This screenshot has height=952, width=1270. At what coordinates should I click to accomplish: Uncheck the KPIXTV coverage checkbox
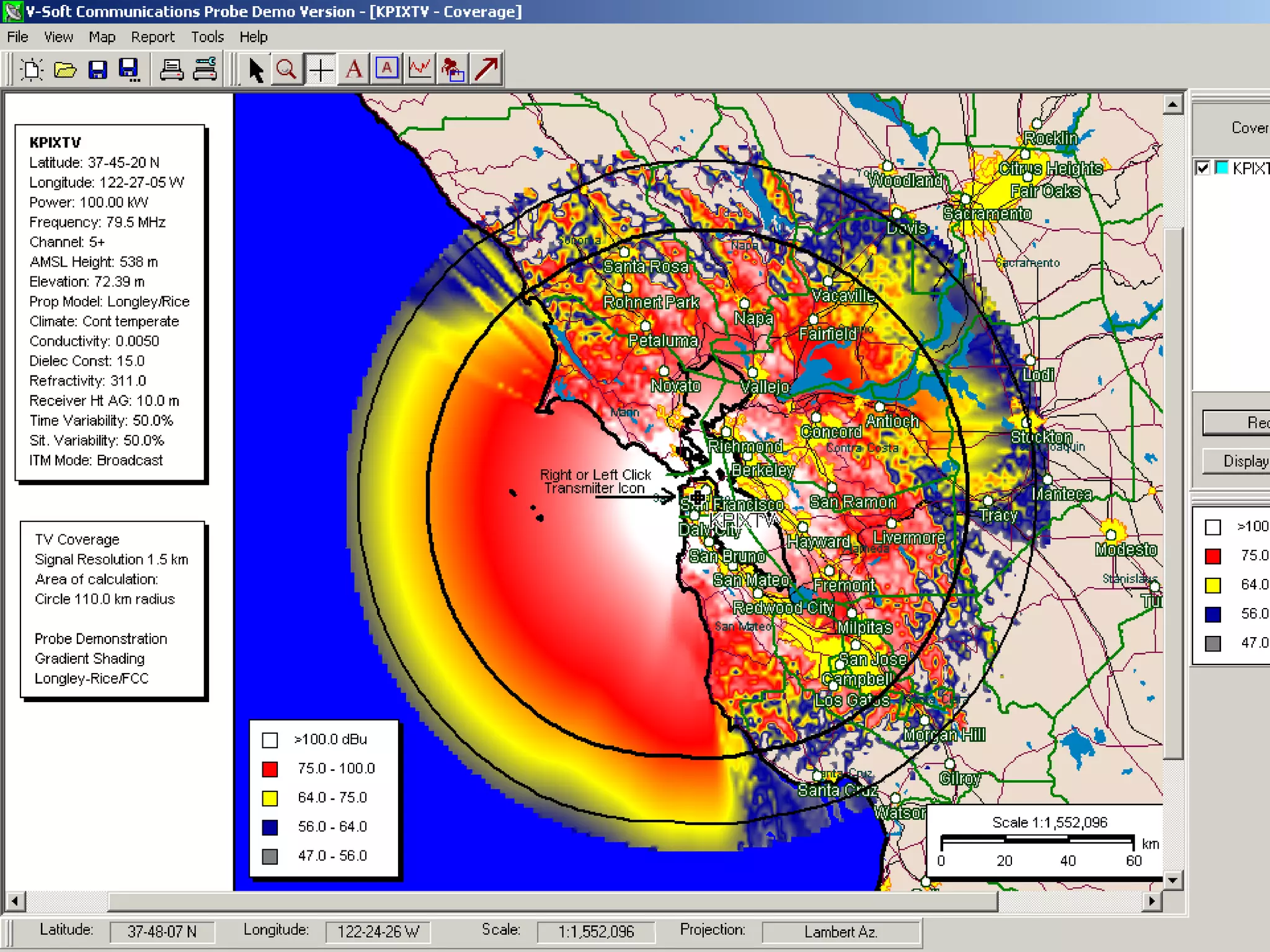(1202, 168)
